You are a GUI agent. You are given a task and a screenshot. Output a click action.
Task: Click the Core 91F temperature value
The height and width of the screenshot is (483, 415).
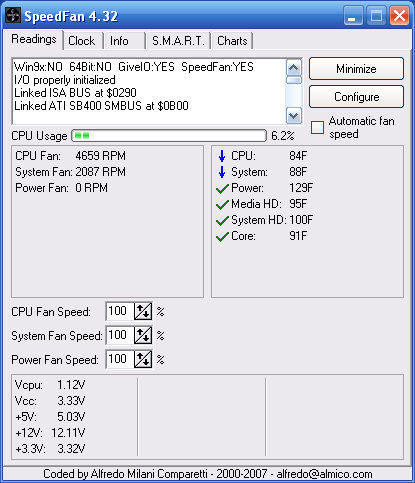298,236
